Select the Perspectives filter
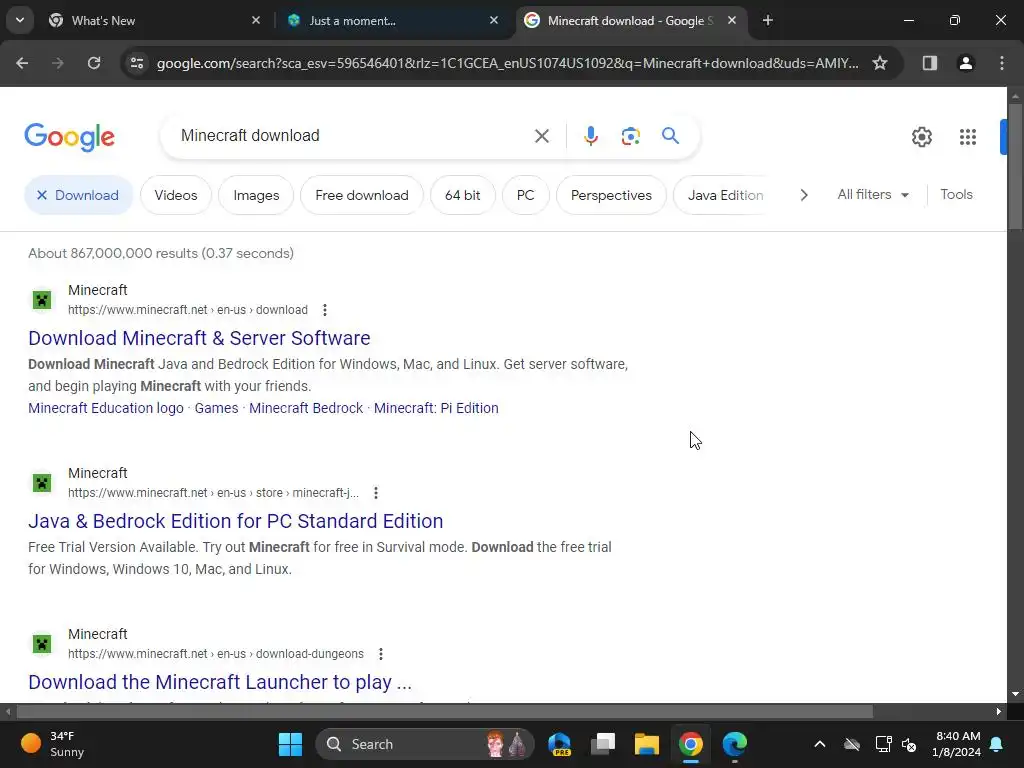The image size is (1024, 768). pos(611,195)
